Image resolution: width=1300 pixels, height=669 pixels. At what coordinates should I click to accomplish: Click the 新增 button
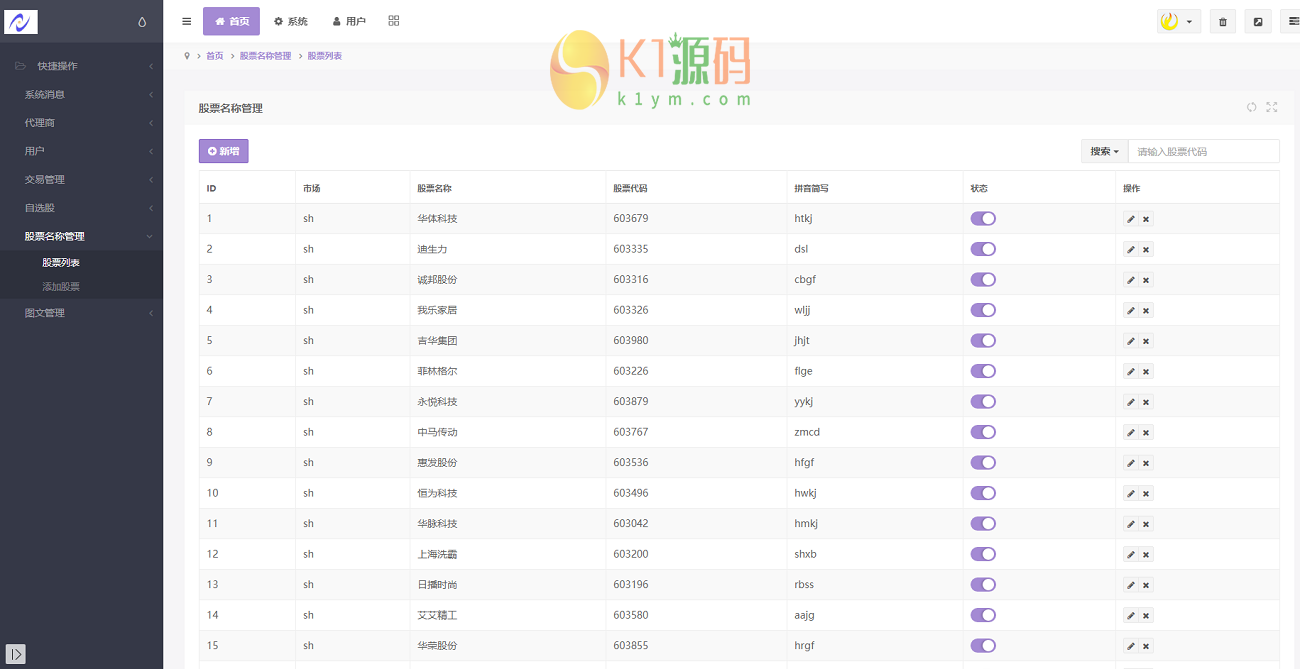click(223, 151)
